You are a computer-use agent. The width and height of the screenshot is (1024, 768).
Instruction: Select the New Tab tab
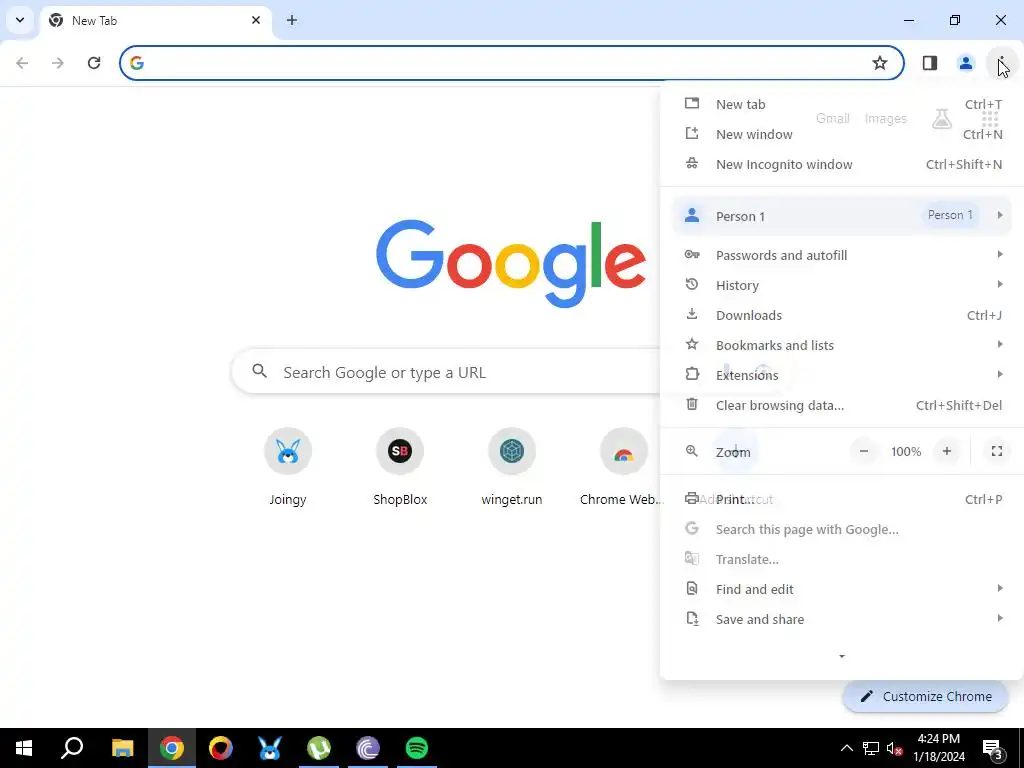[x=157, y=21]
